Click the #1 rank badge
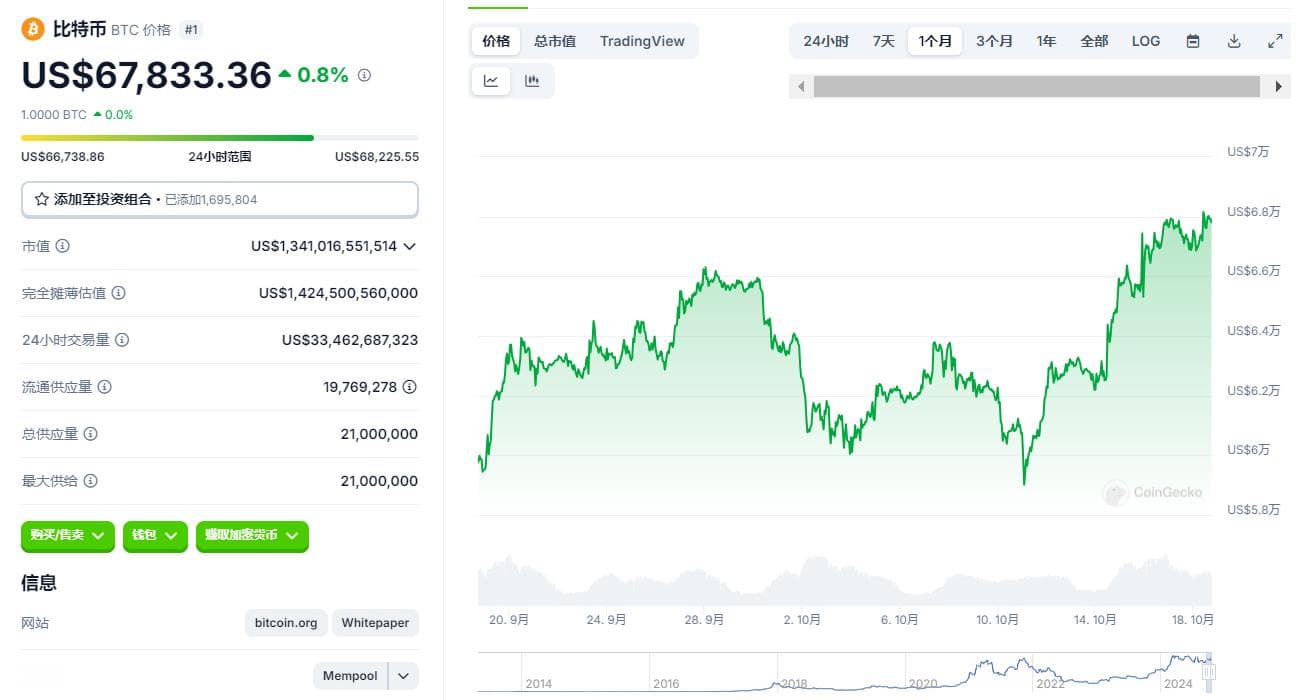The image size is (1303, 700). point(191,30)
